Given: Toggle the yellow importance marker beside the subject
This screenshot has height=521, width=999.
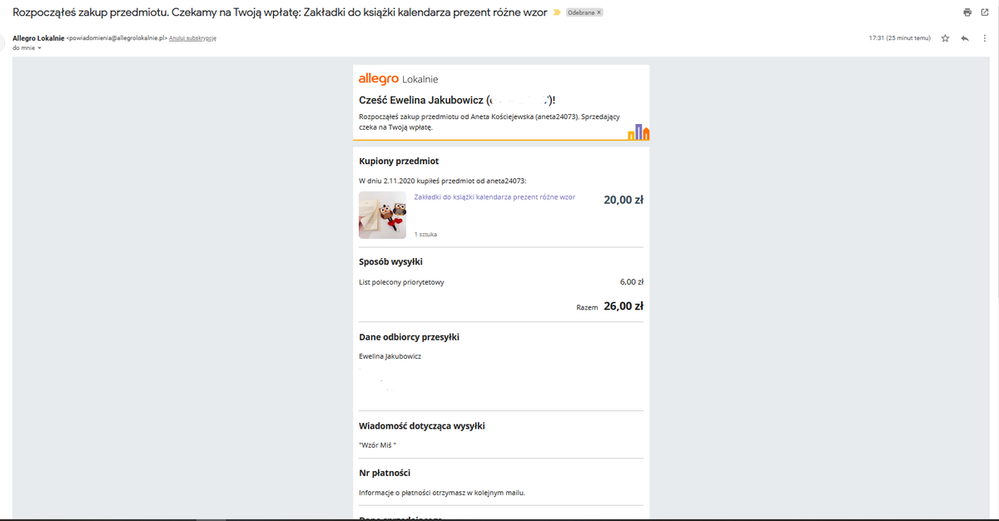Looking at the screenshot, I should (x=557, y=13).
